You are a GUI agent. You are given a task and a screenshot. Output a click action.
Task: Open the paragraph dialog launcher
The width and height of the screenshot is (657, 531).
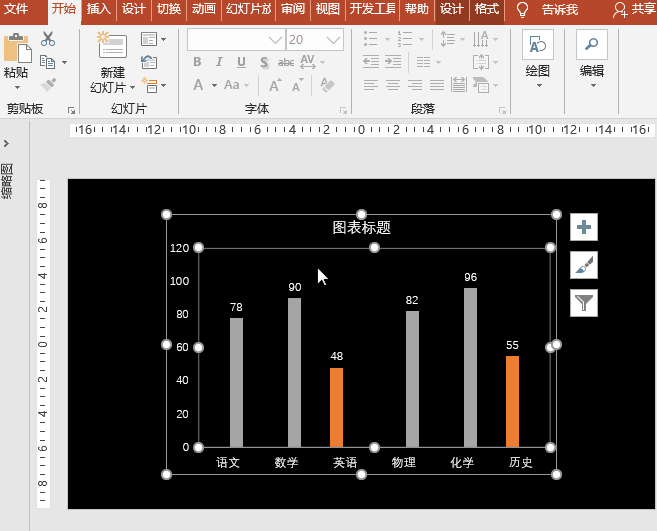502,111
